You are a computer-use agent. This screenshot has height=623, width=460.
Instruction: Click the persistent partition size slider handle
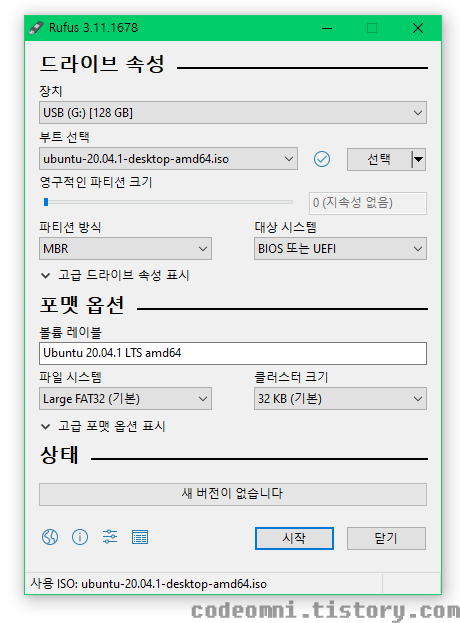point(46,202)
